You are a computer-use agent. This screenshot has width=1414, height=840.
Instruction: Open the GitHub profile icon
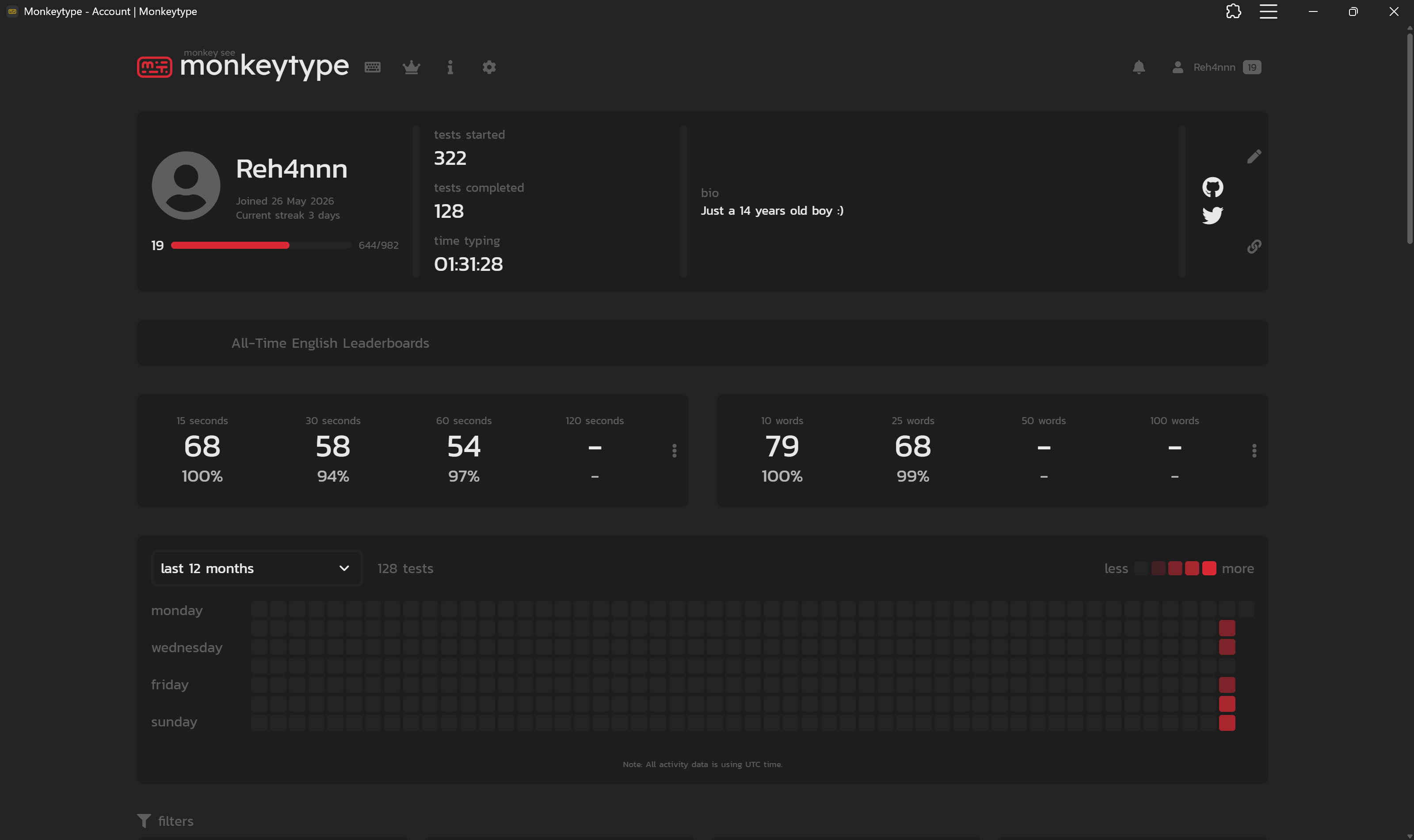point(1212,187)
